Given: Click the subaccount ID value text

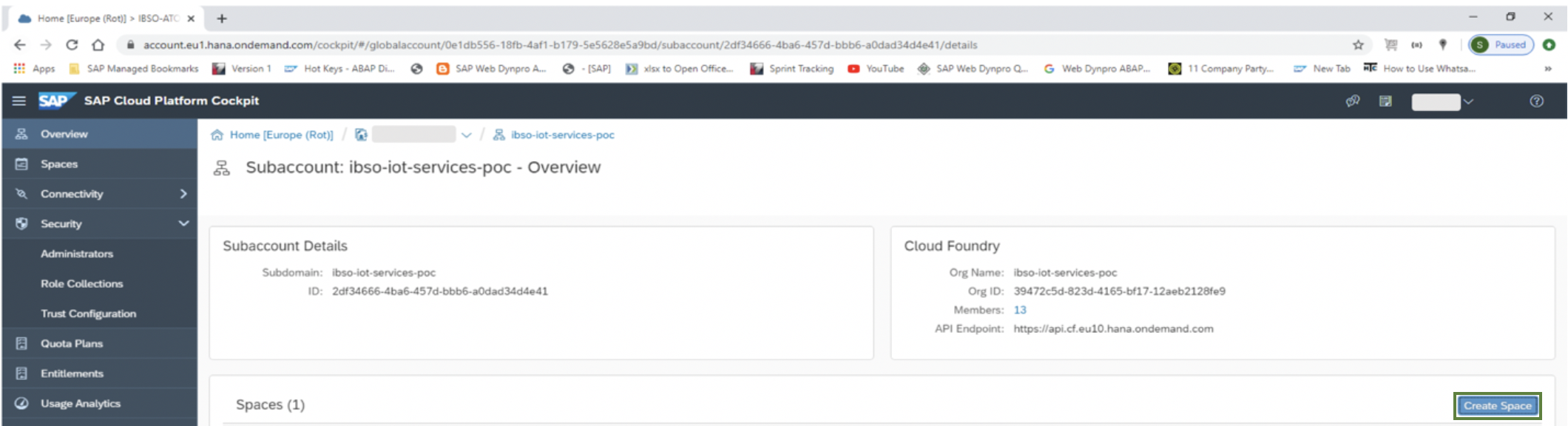Looking at the screenshot, I should [440, 291].
